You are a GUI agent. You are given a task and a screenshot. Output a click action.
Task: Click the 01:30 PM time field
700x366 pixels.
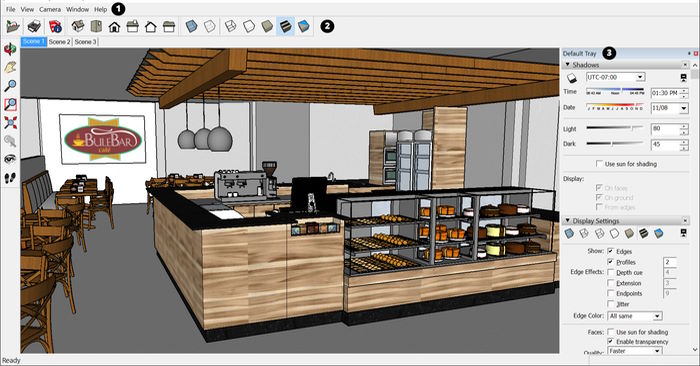pyautogui.click(x=665, y=93)
